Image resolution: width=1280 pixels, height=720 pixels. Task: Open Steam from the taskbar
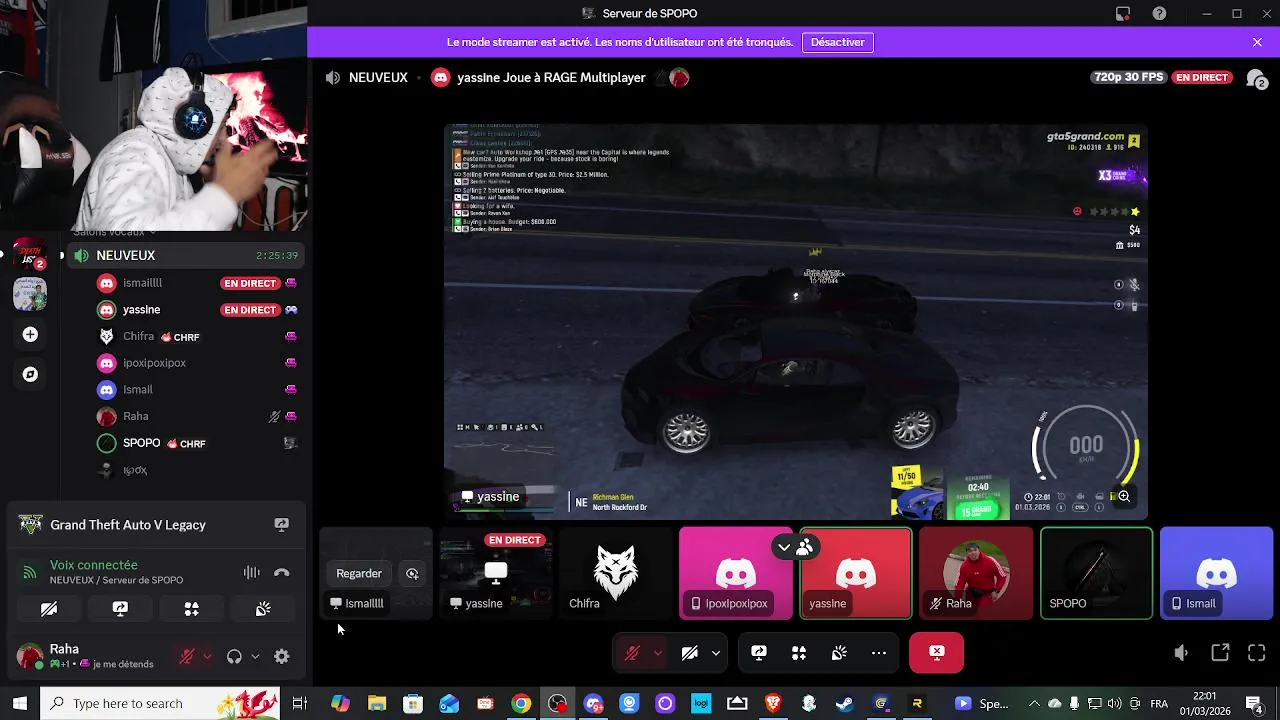[845, 704]
